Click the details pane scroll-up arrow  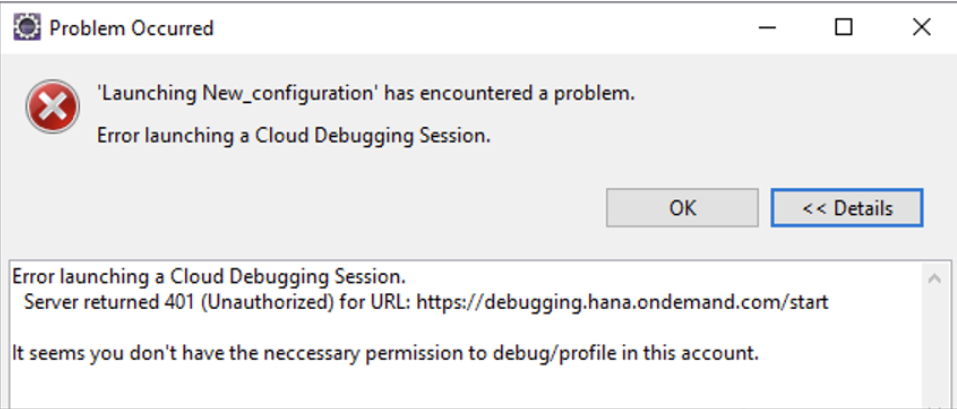click(x=934, y=279)
